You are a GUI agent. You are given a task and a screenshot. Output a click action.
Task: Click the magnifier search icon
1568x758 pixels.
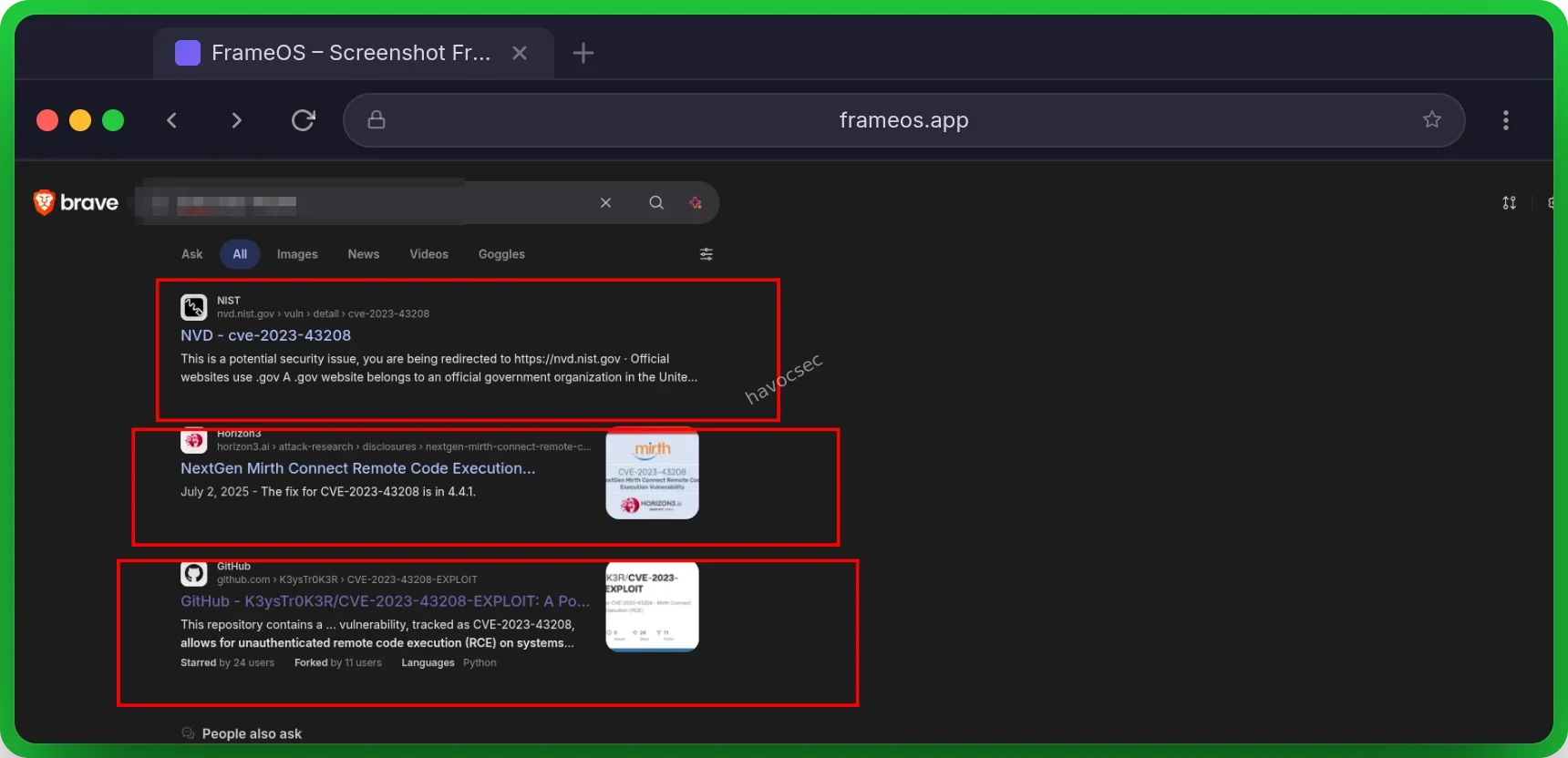point(656,202)
